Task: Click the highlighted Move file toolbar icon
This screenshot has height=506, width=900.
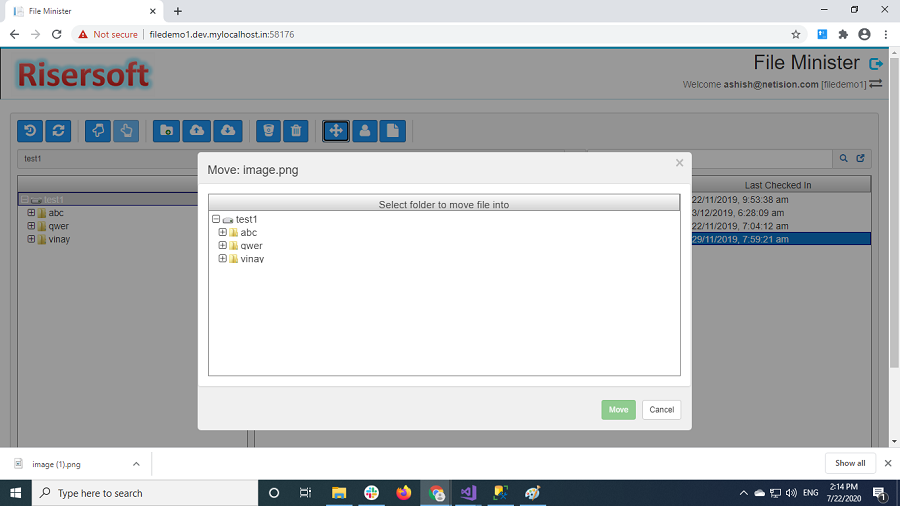Action: pos(336,131)
